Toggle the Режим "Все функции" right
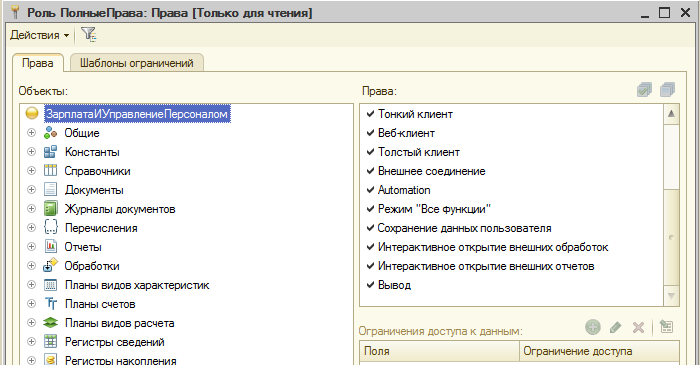The height and width of the screenshot is (365, 700). 370,208
